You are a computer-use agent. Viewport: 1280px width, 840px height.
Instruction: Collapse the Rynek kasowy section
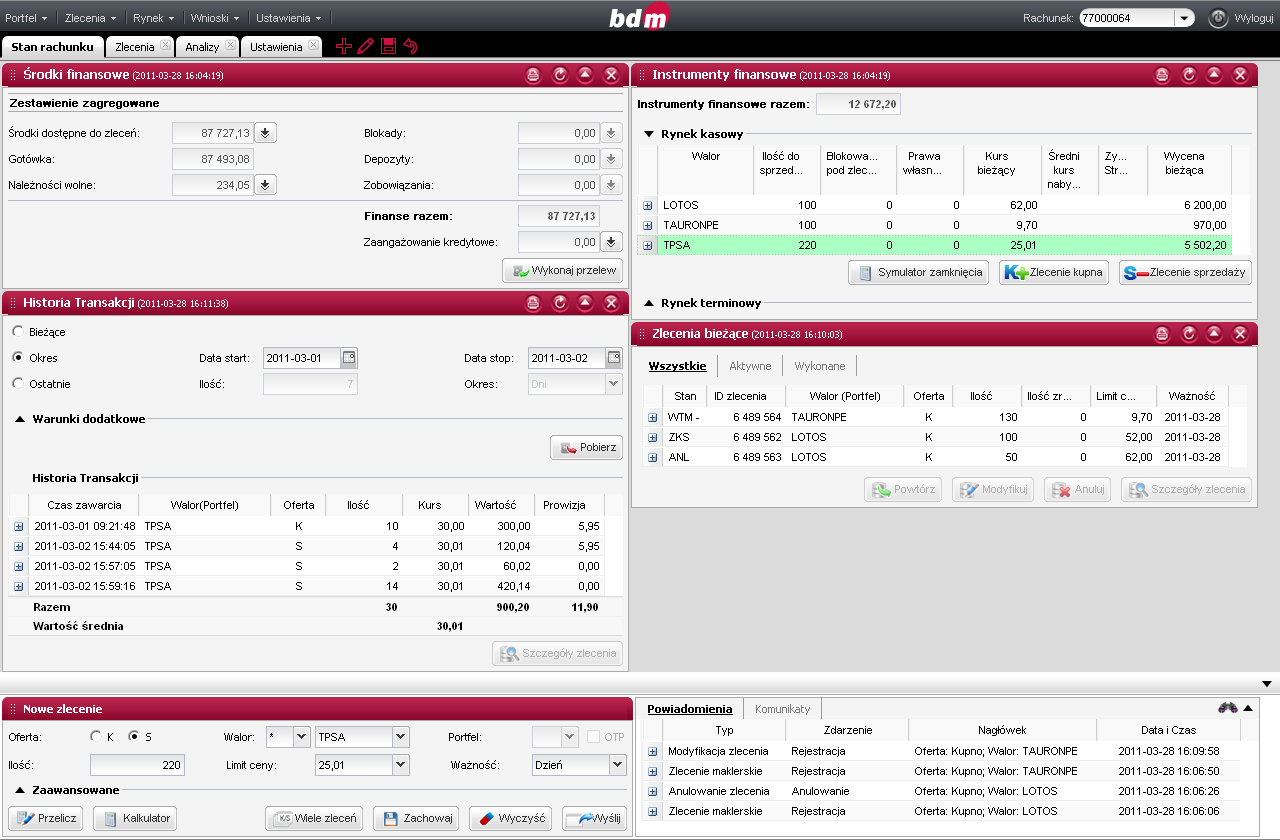(649, 133)
